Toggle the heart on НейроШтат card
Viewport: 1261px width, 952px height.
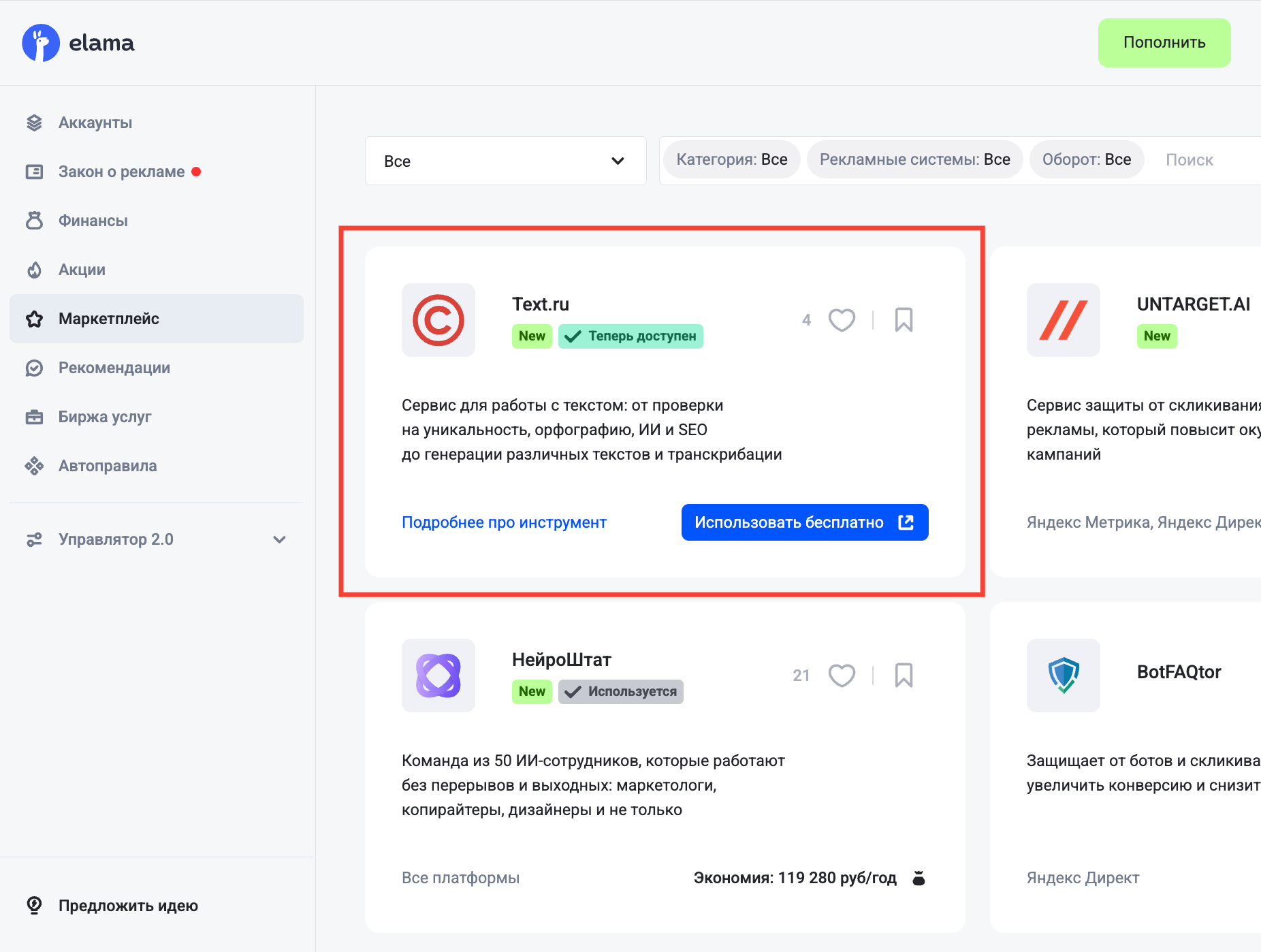click(842, 676)
